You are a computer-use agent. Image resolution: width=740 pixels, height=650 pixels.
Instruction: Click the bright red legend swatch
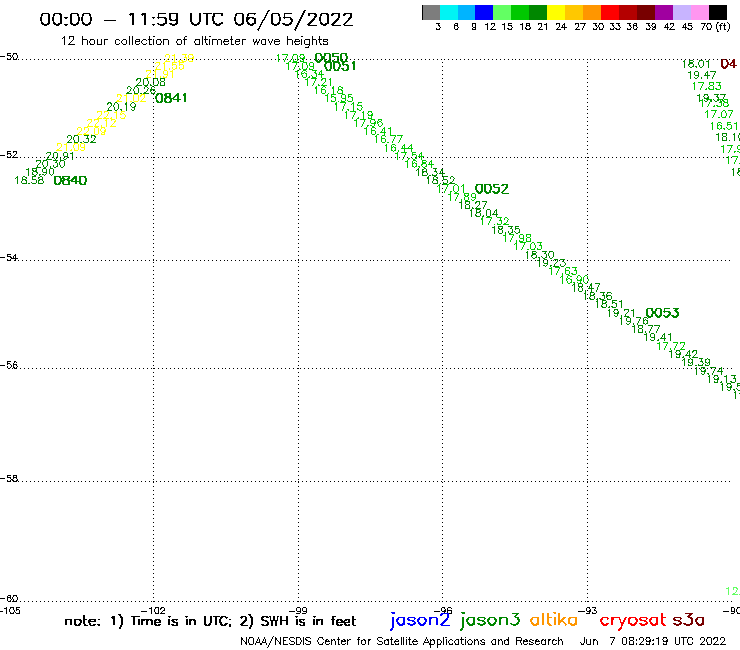pyautogui.click(x=610, y=12)
